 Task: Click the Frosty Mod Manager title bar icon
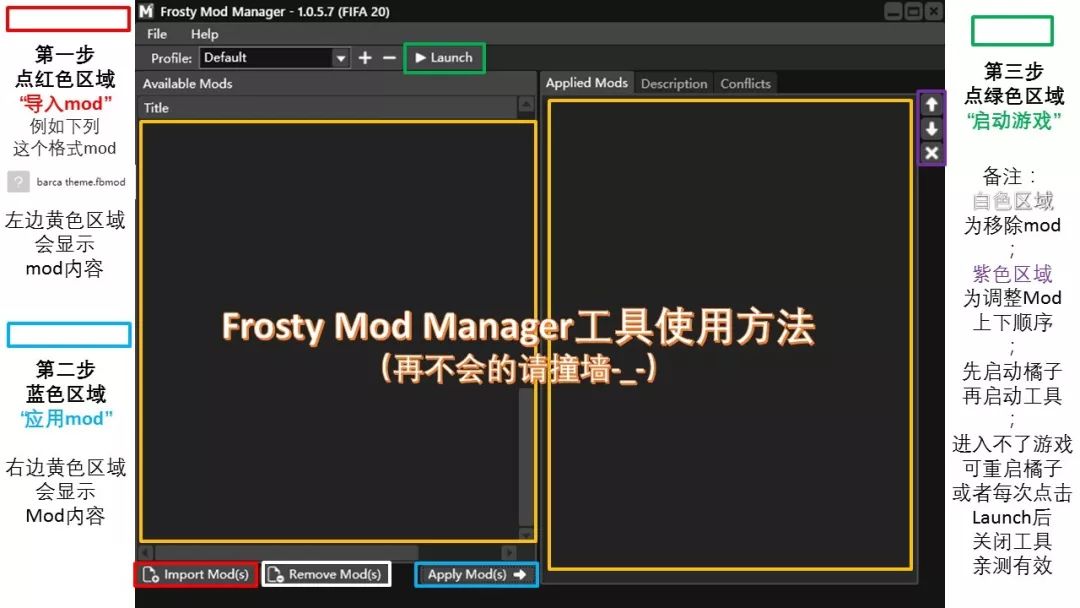pos(146,11)
